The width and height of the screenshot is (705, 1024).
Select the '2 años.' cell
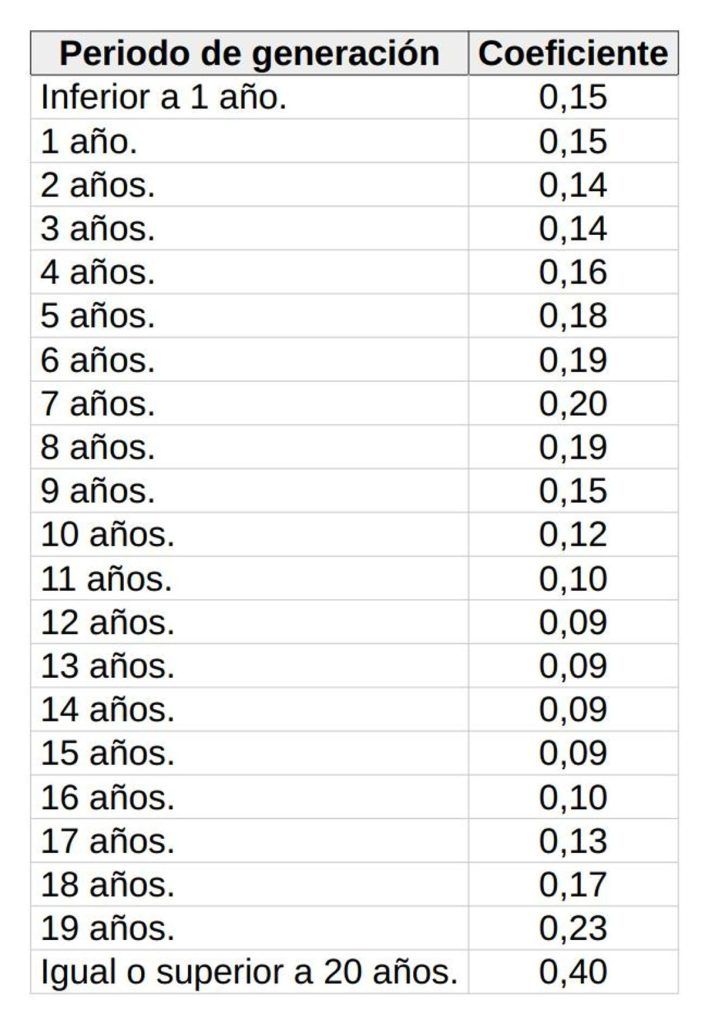coord(249,184)
